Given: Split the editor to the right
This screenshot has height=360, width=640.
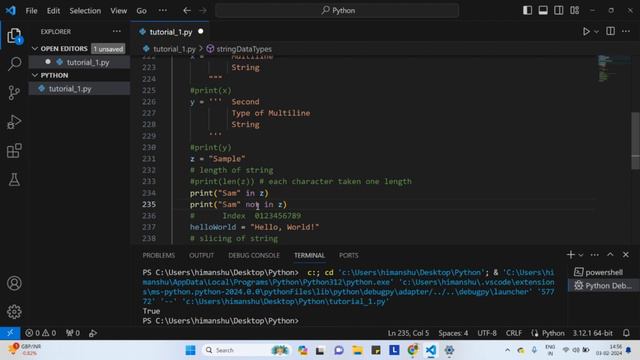Looking at the screenshot, I should point(610,31).
